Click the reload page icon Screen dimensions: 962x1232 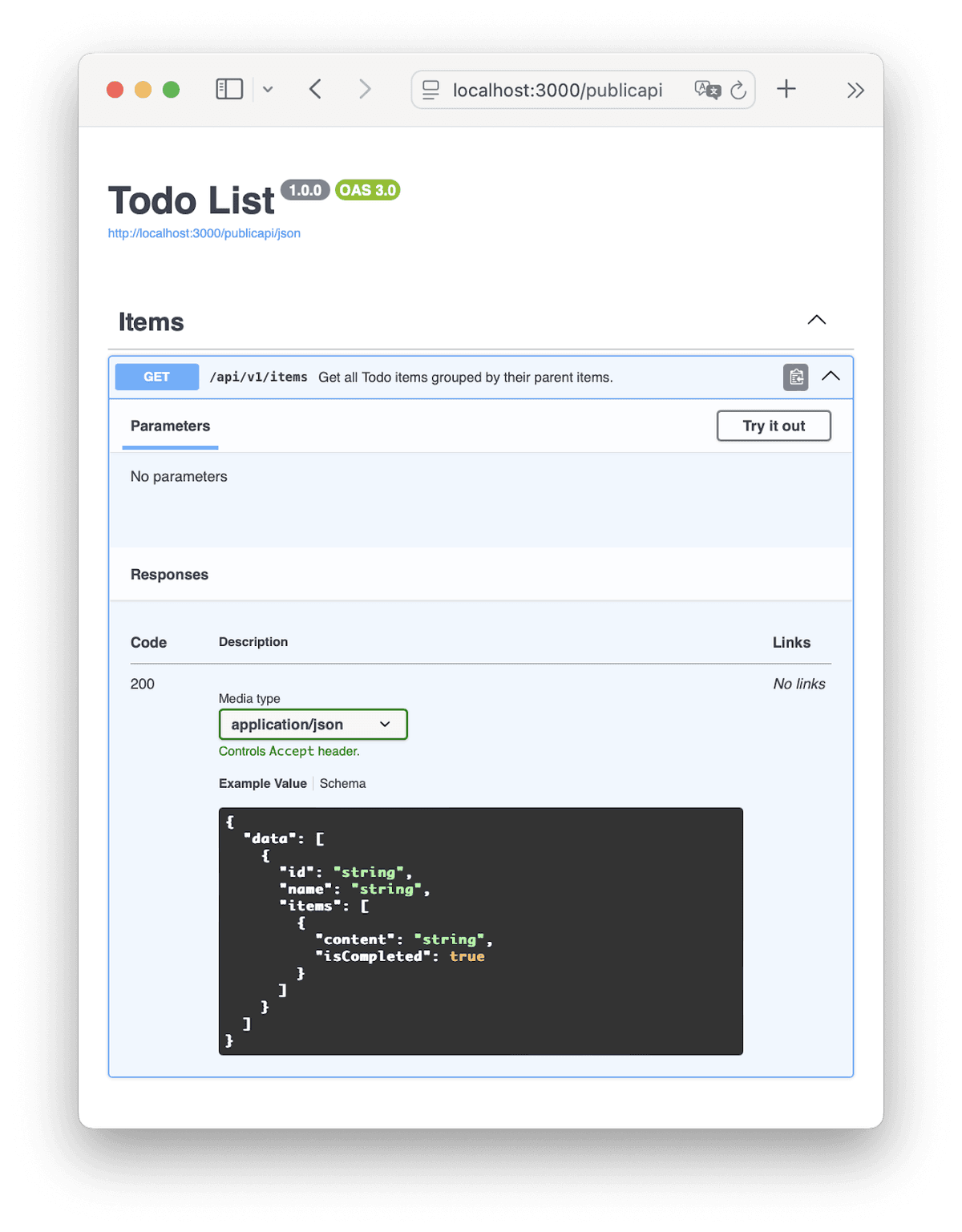738,90
